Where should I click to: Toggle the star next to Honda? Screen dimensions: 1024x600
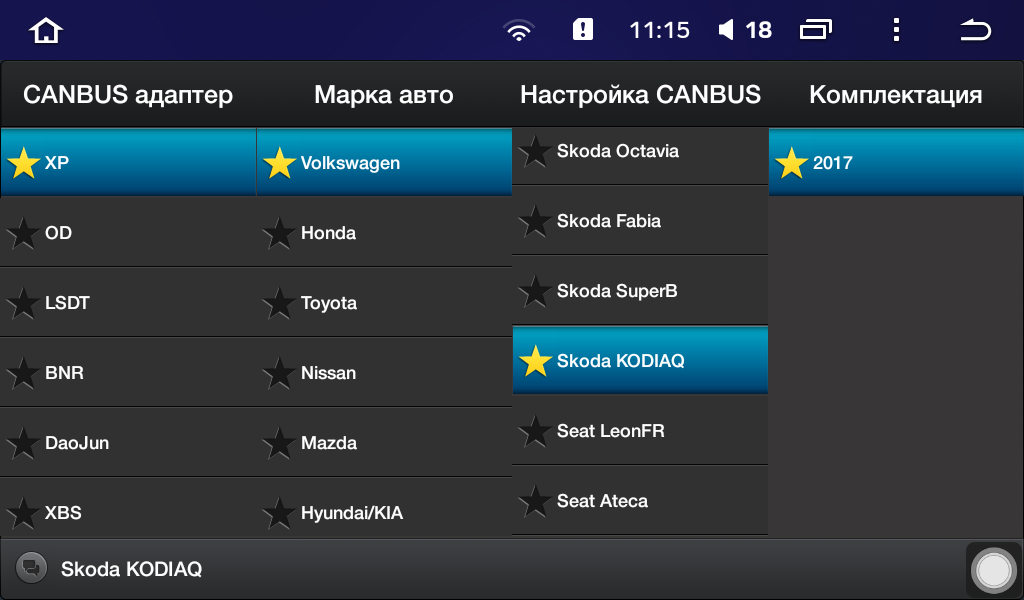(279, 233)
